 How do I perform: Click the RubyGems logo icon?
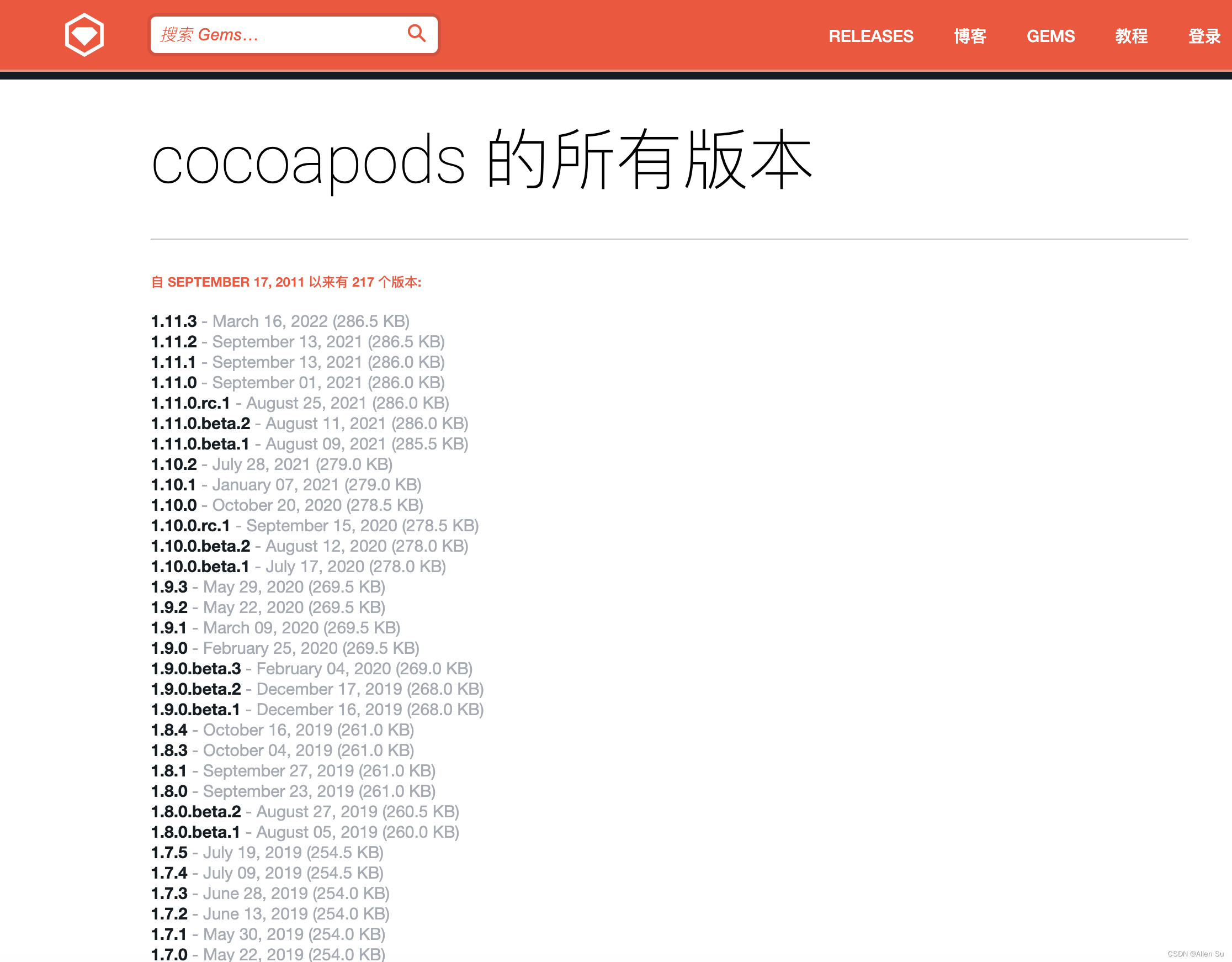click(84, 35)
